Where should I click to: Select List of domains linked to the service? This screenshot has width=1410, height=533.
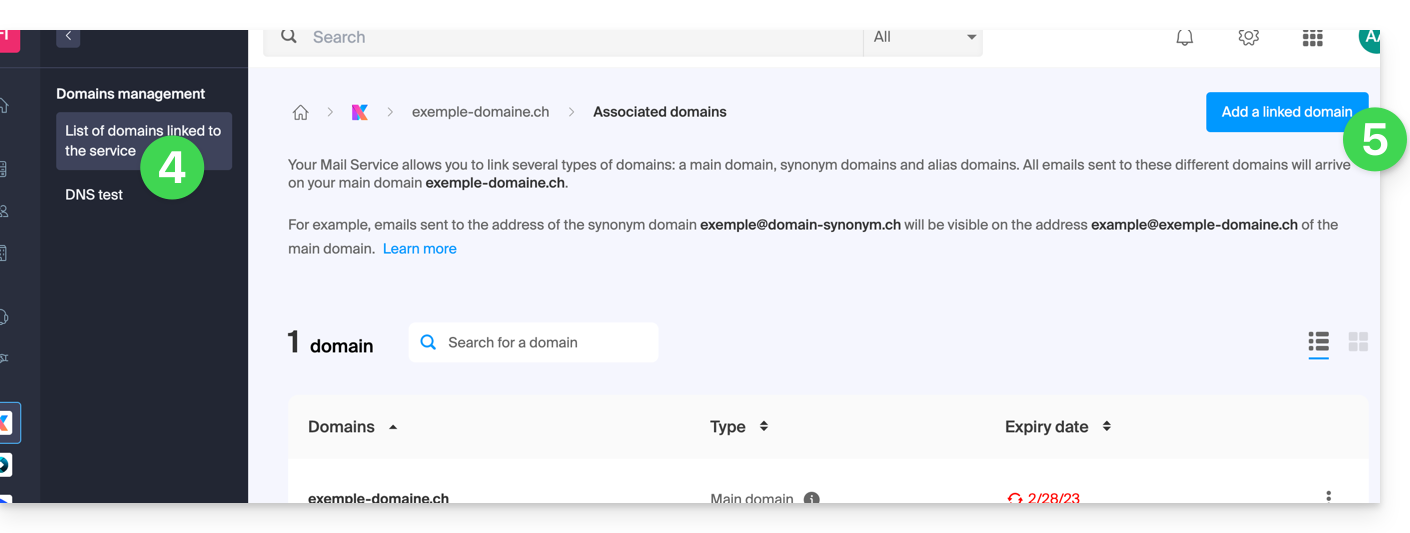pyautogui.click(x=143, y=141)
